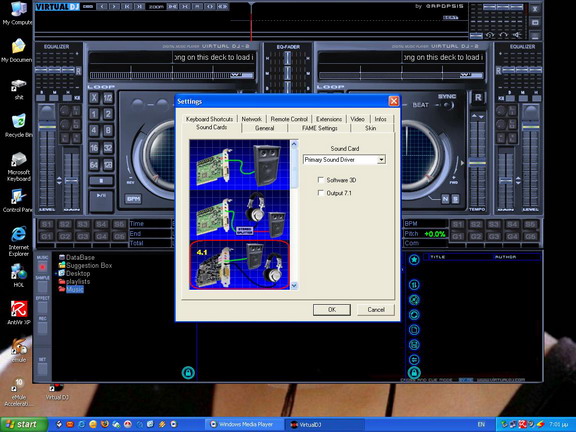Click the sound card list scroll-up arrow
This screenshot has height=432, width=576.
294,144
